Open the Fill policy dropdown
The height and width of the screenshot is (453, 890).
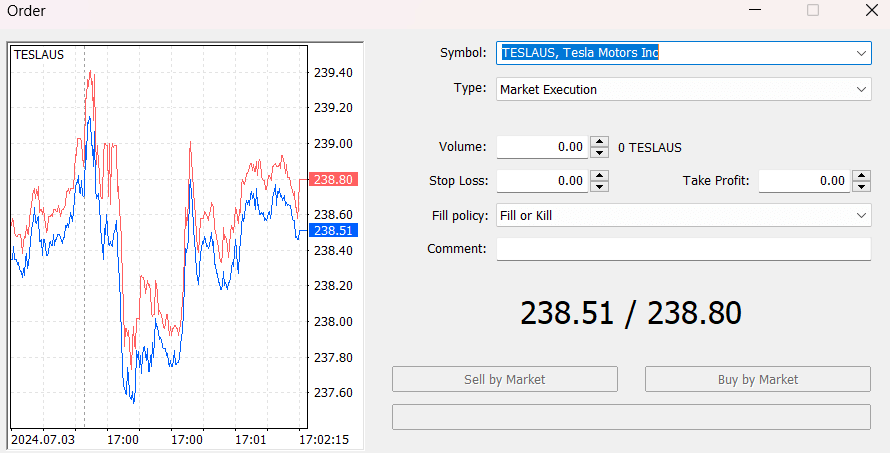[x=861, y=215]
